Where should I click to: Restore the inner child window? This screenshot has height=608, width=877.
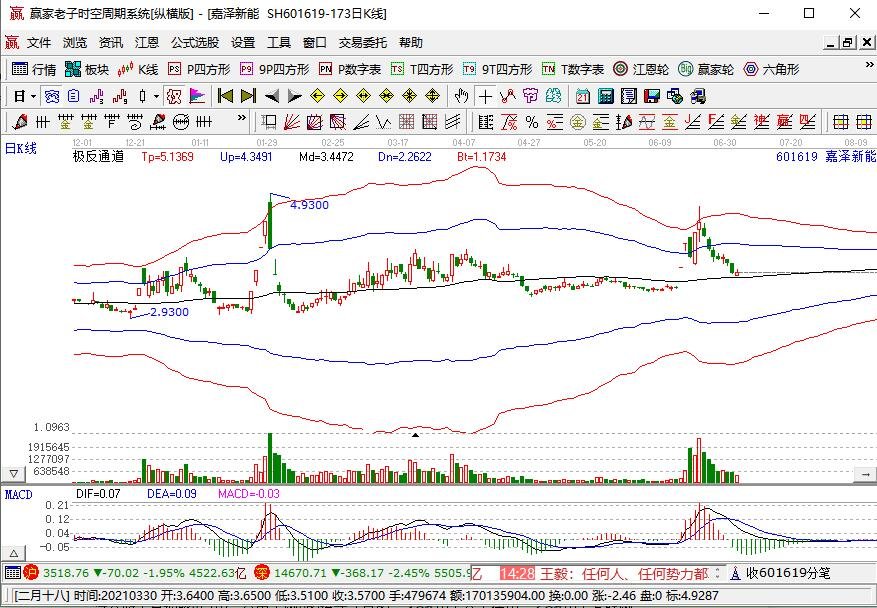point(848,43)
